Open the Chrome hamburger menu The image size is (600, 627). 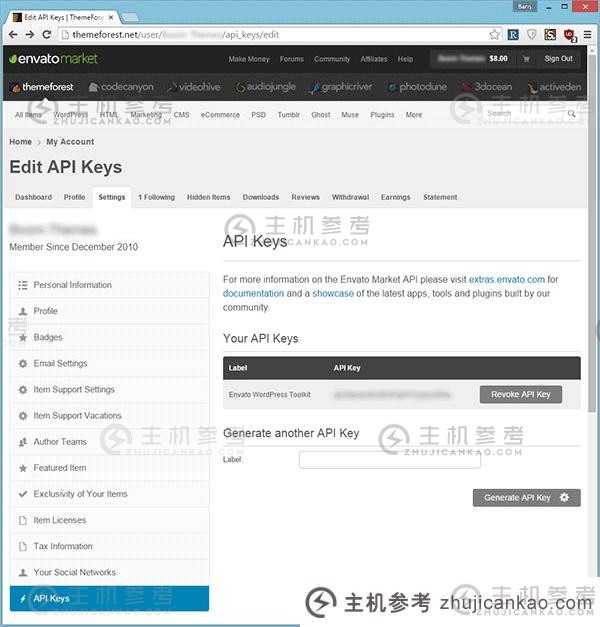pos(587,35)
